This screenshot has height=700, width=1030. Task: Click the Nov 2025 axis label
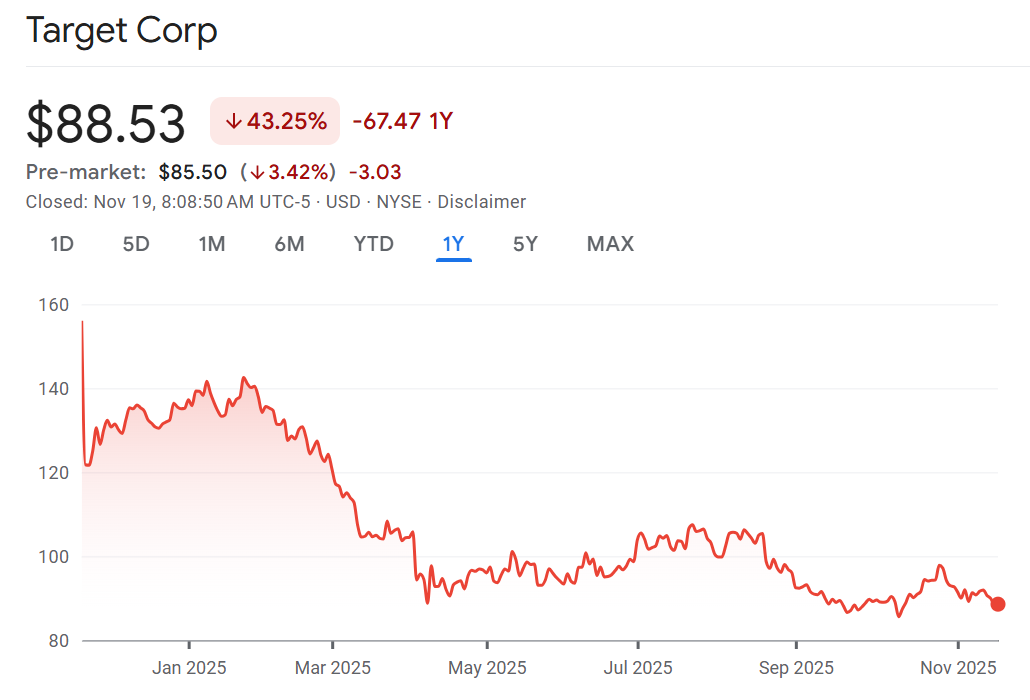(x=958, y=668)
